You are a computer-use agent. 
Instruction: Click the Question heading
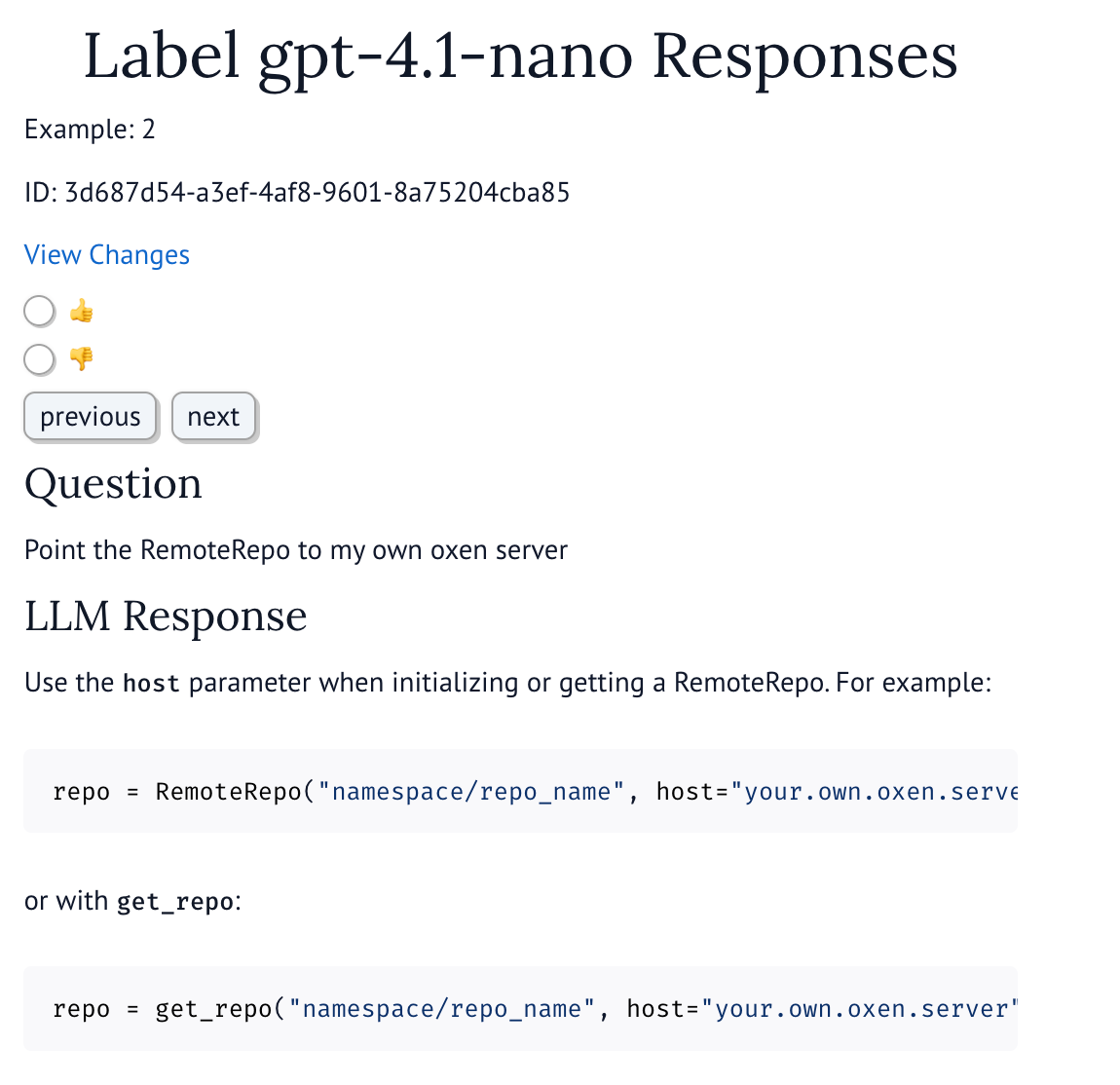pyautogui.click(x=113, y=483)
